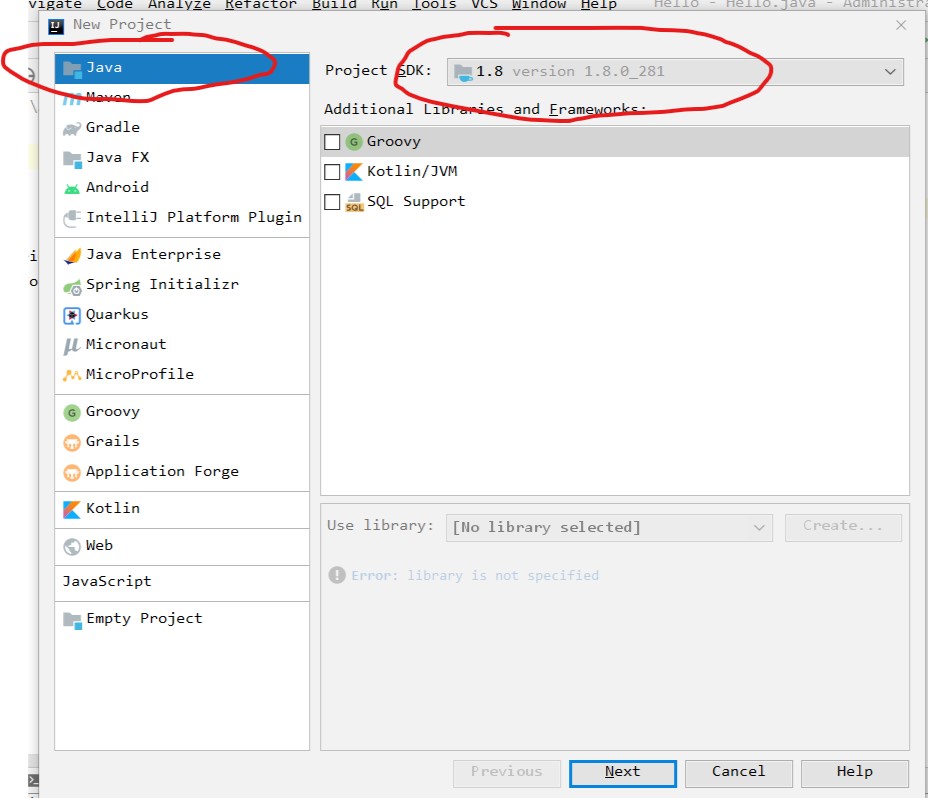The height and width of the screenshot is (798, 928).
Task: Pick the Java FX folder icon
Action: 72,159
